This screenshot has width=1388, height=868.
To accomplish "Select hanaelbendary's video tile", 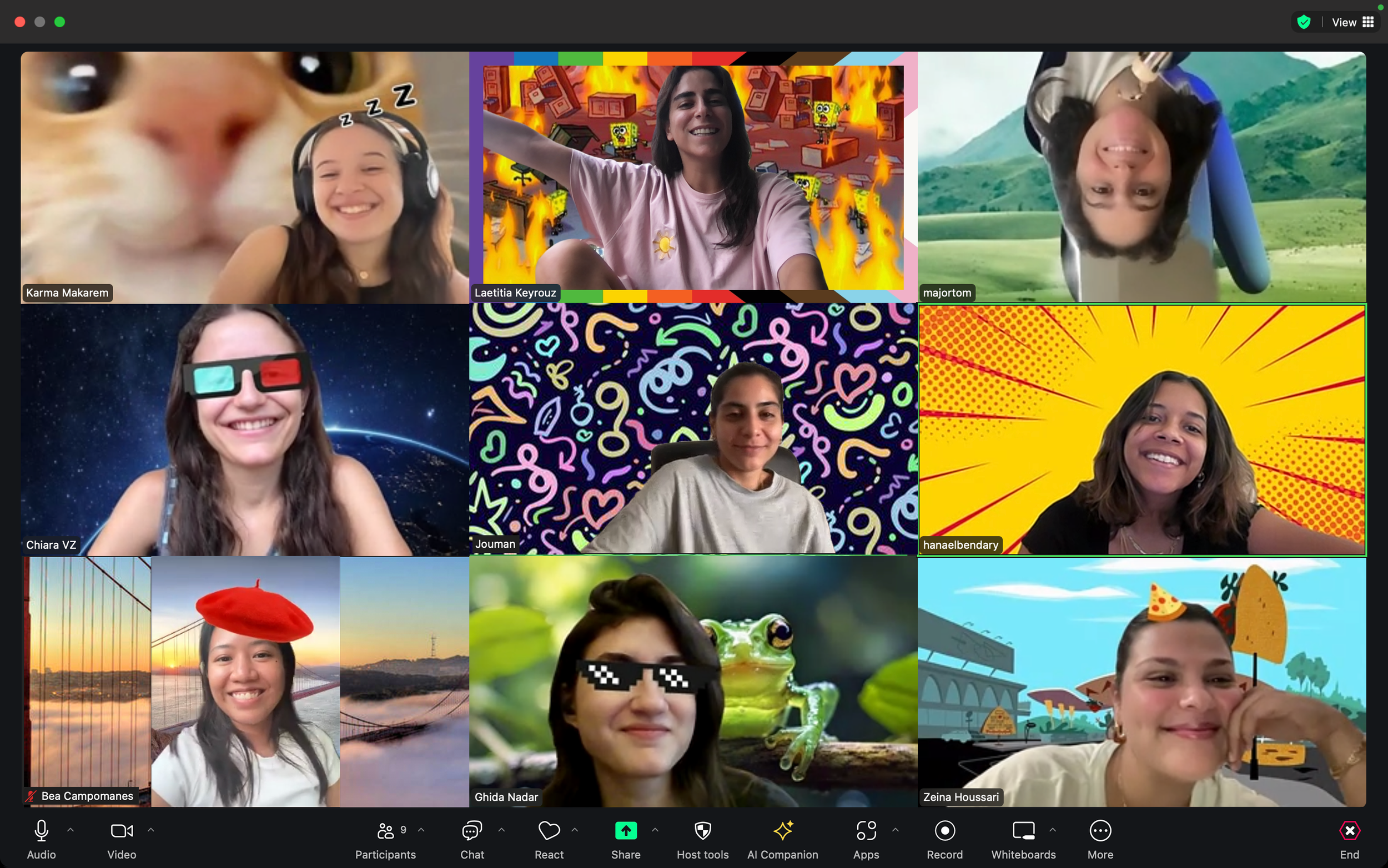I will [x=1141, y=430].
